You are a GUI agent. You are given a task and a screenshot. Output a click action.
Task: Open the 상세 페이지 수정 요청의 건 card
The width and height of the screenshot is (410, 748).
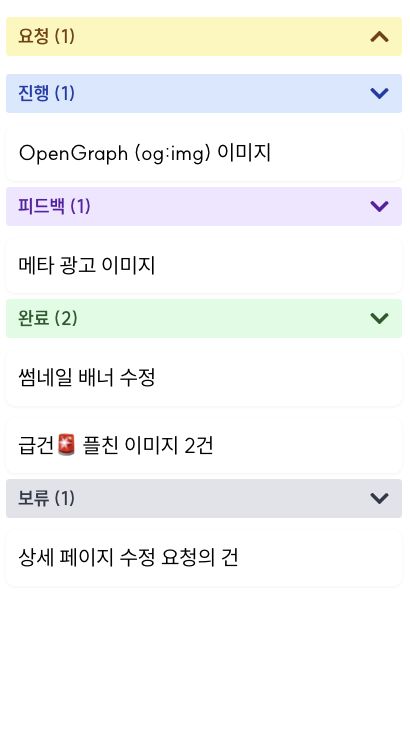204,558
